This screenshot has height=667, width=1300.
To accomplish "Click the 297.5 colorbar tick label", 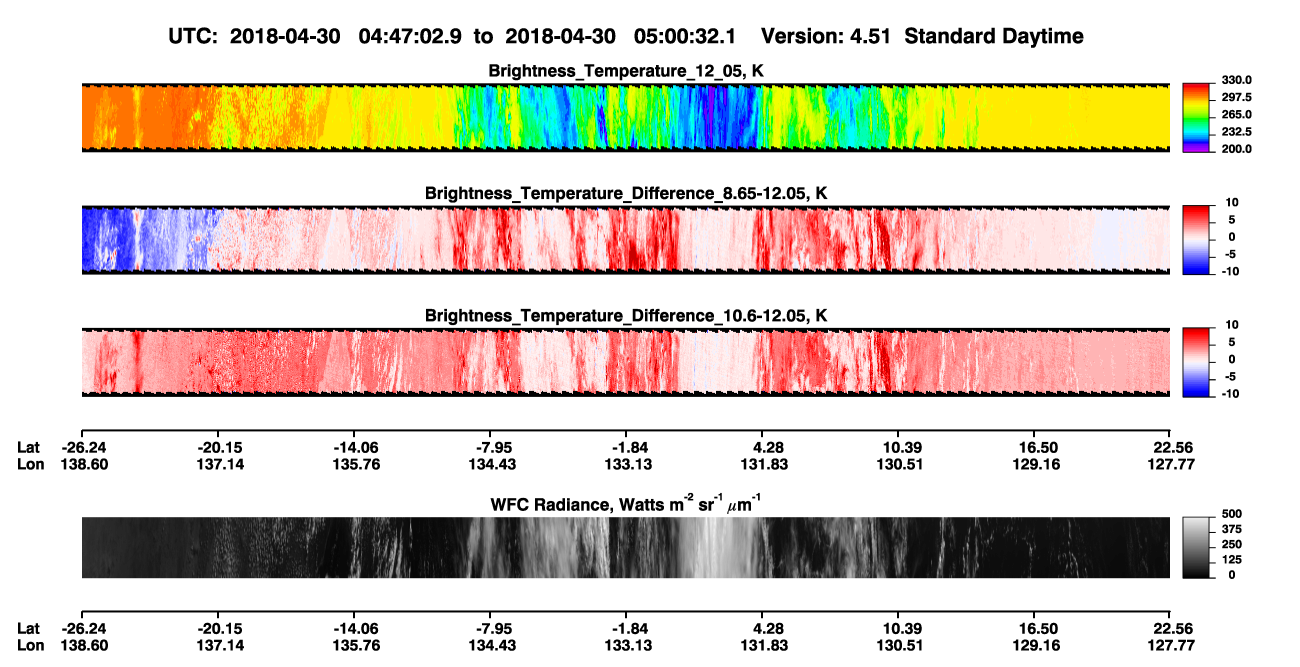I will (x=1236, y=97).
